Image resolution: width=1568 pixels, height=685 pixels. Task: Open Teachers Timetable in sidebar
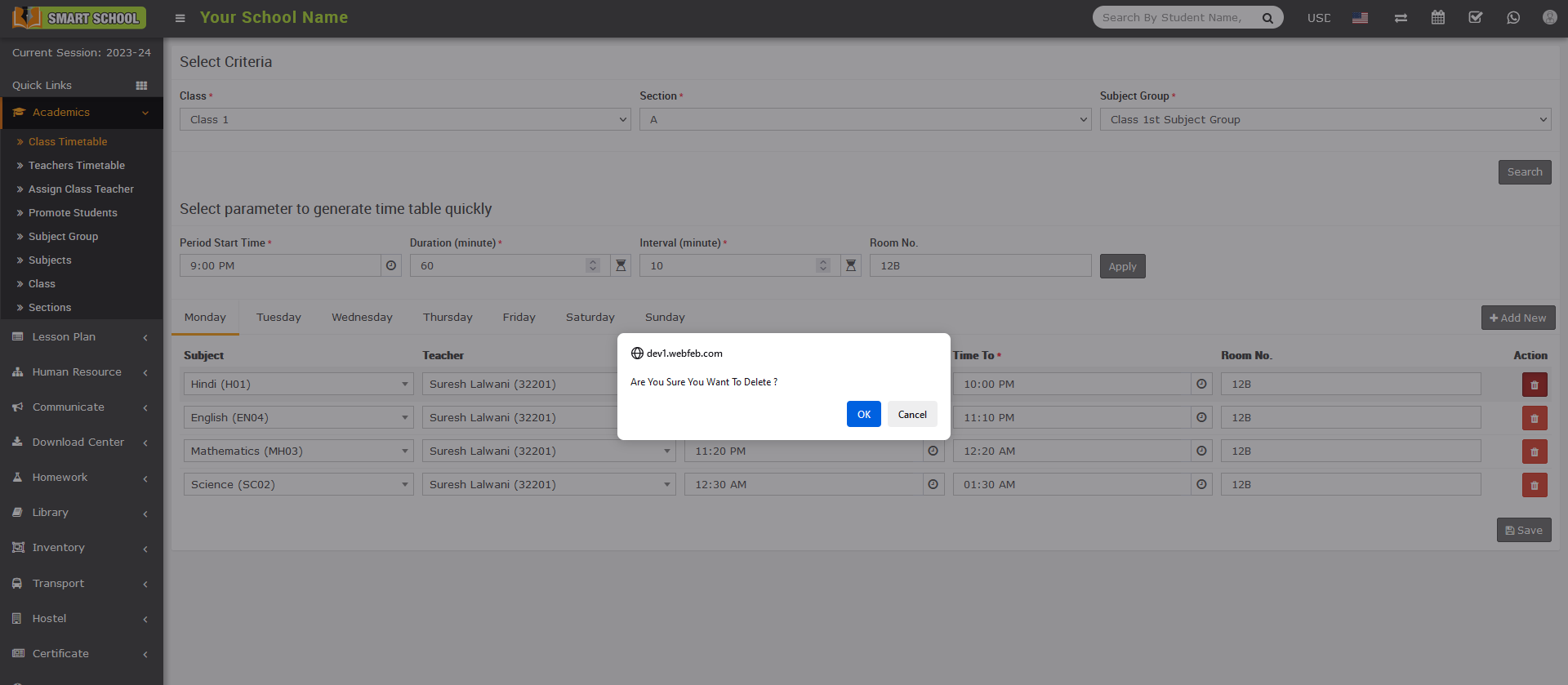pos(76,166)
